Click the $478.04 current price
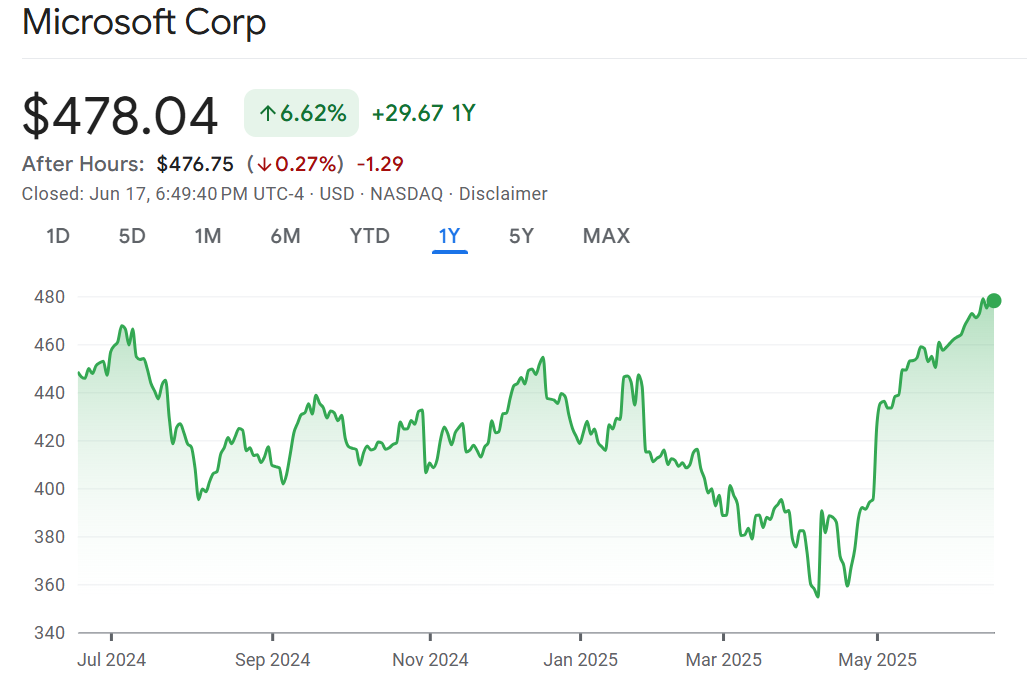Screen dimensions: 1027x691 tap(120, 115)
